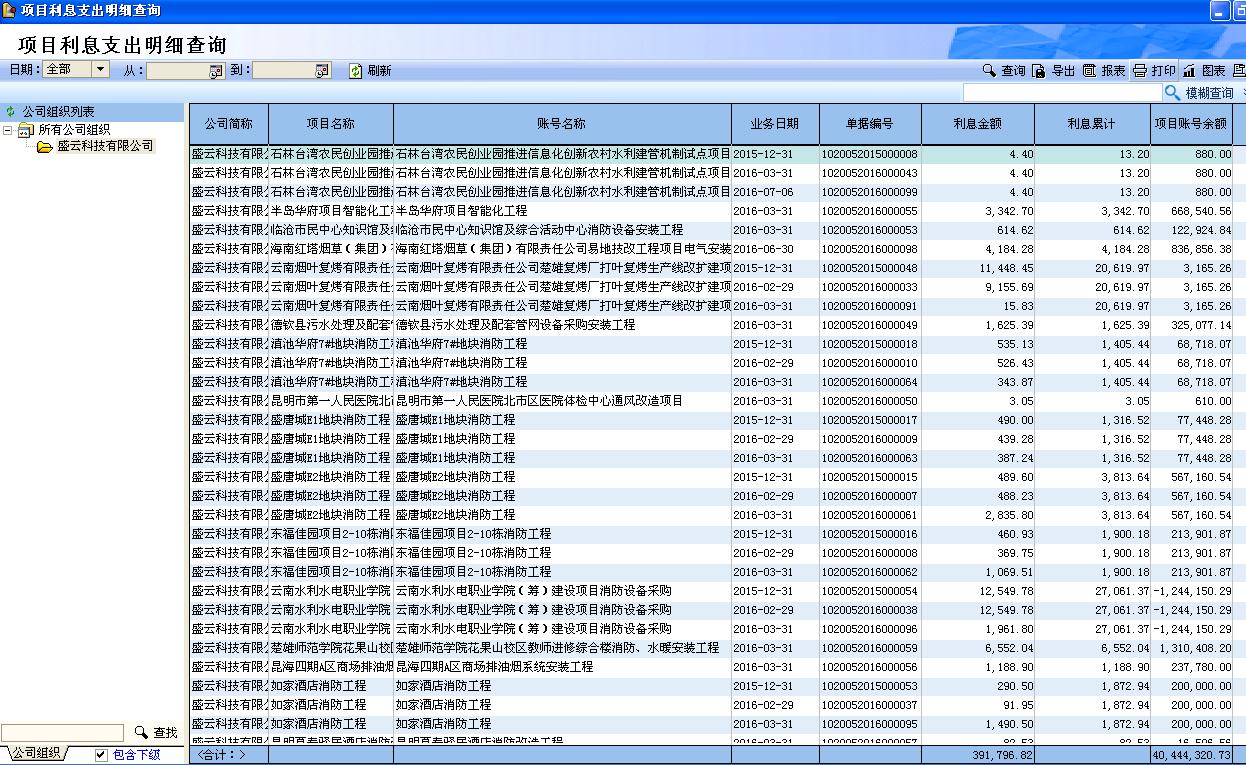Click the 查询 search toolbar icon
1246x765 pixels.
pyautogui.click(x=989, y=71)
